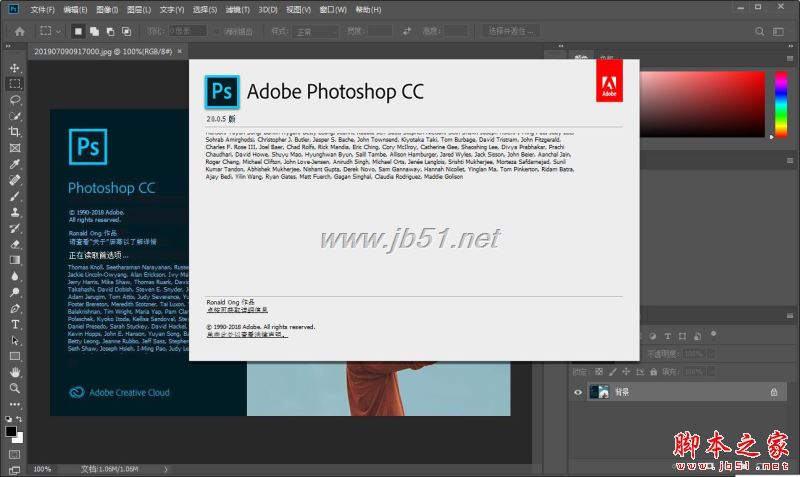Select the Rectangular Marquee tool in the toolbox
The height and width of the screenshot is (477, 800).
(x=14, y=84)
